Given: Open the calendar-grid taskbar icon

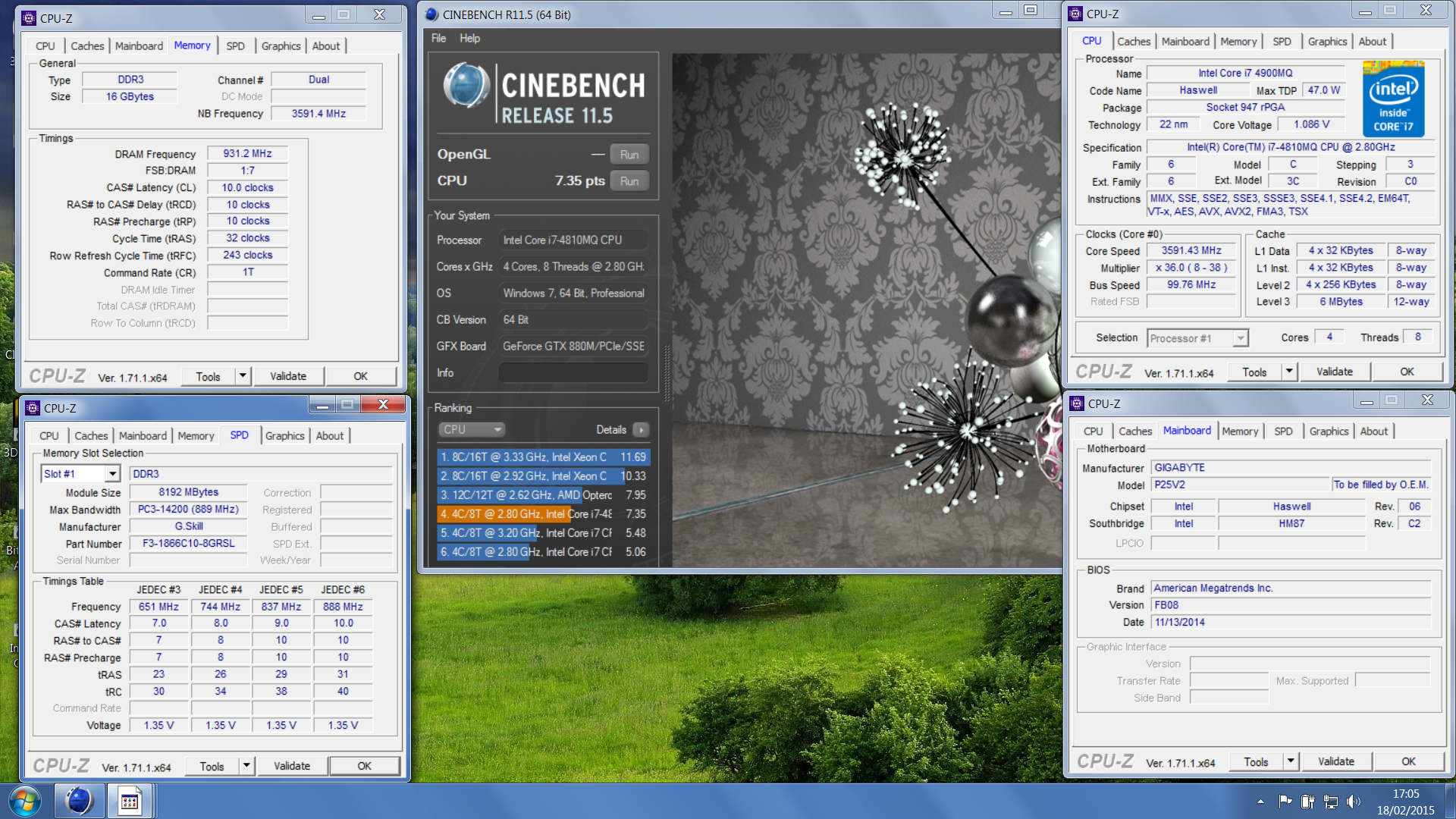Looking at the screenshot, I should tap(130, 801).
